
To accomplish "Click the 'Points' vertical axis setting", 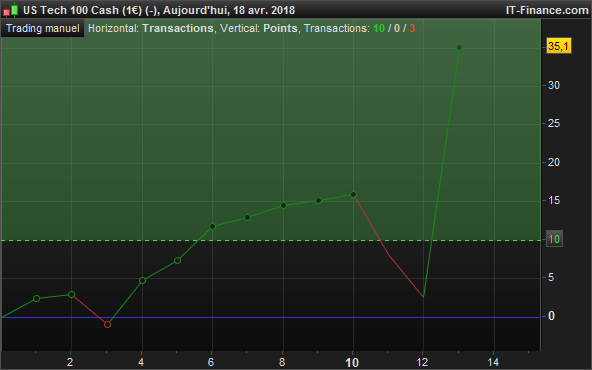I will (280, 28).
